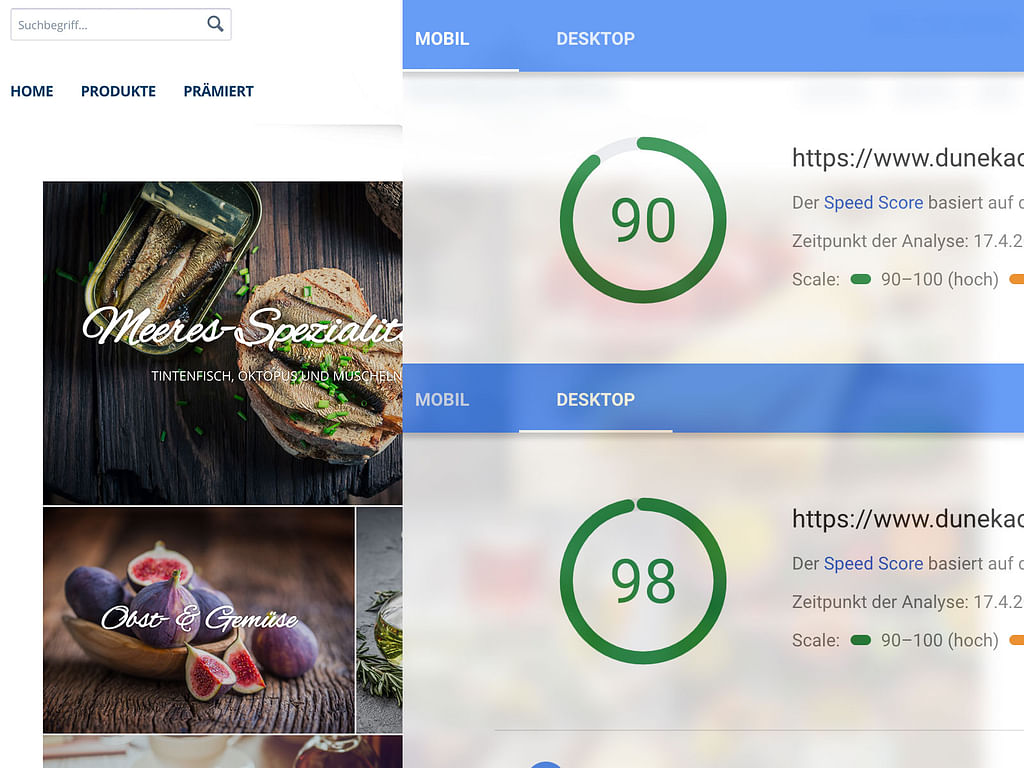Open the PRODUKTE menu item
The image size is (1024, 768).
pyautogui.click(x=118, y=91)
